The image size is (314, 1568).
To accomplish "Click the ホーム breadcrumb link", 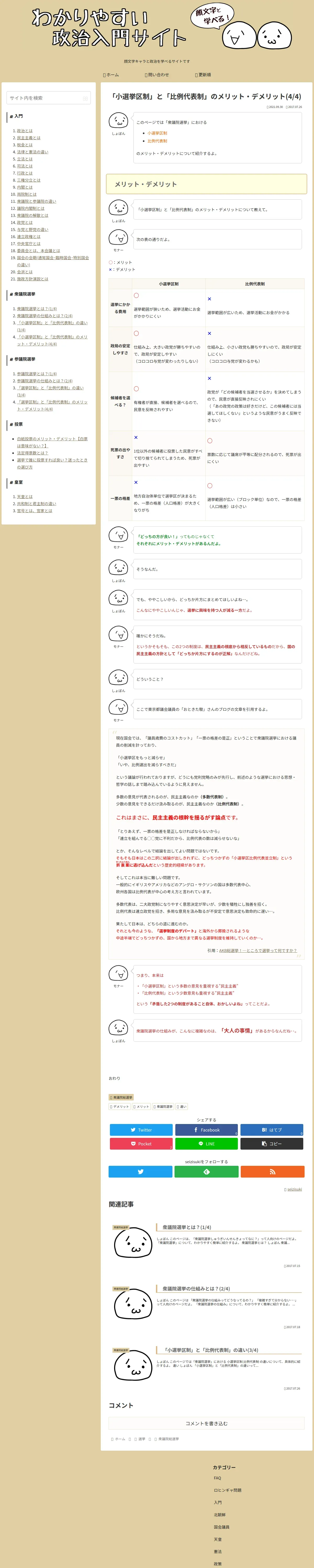I will click(120, 1439).
